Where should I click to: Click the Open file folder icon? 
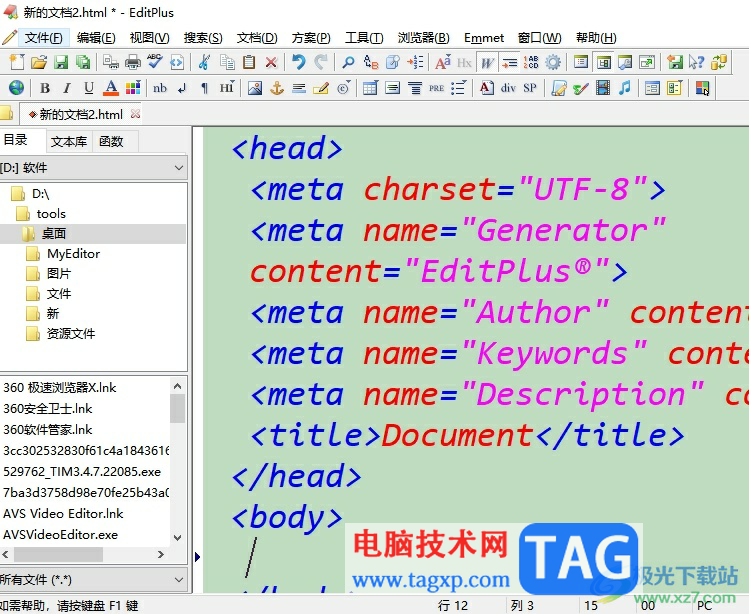point(39,62)
